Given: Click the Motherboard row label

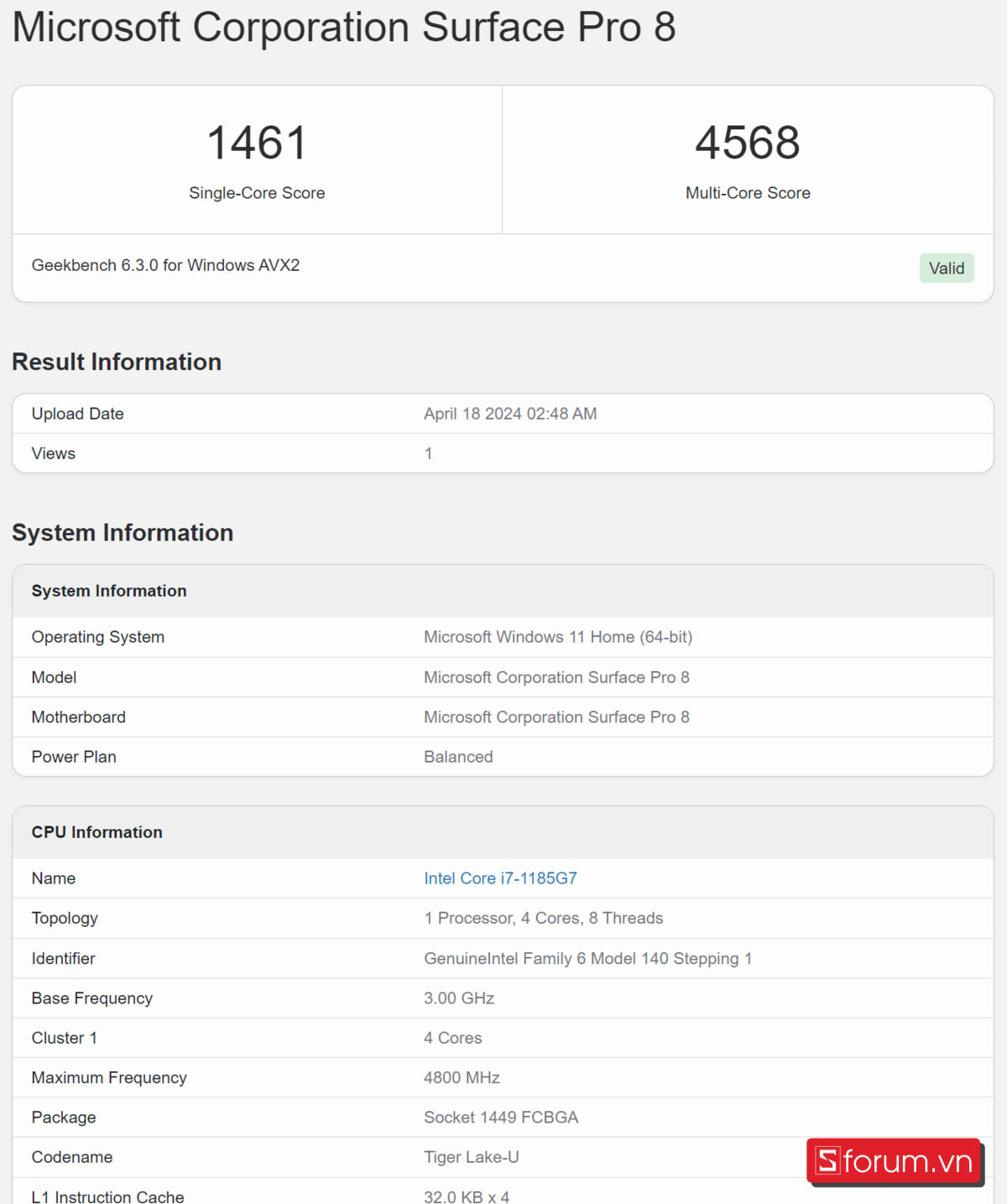Looking at the screenshot, I should click(79, 717).
